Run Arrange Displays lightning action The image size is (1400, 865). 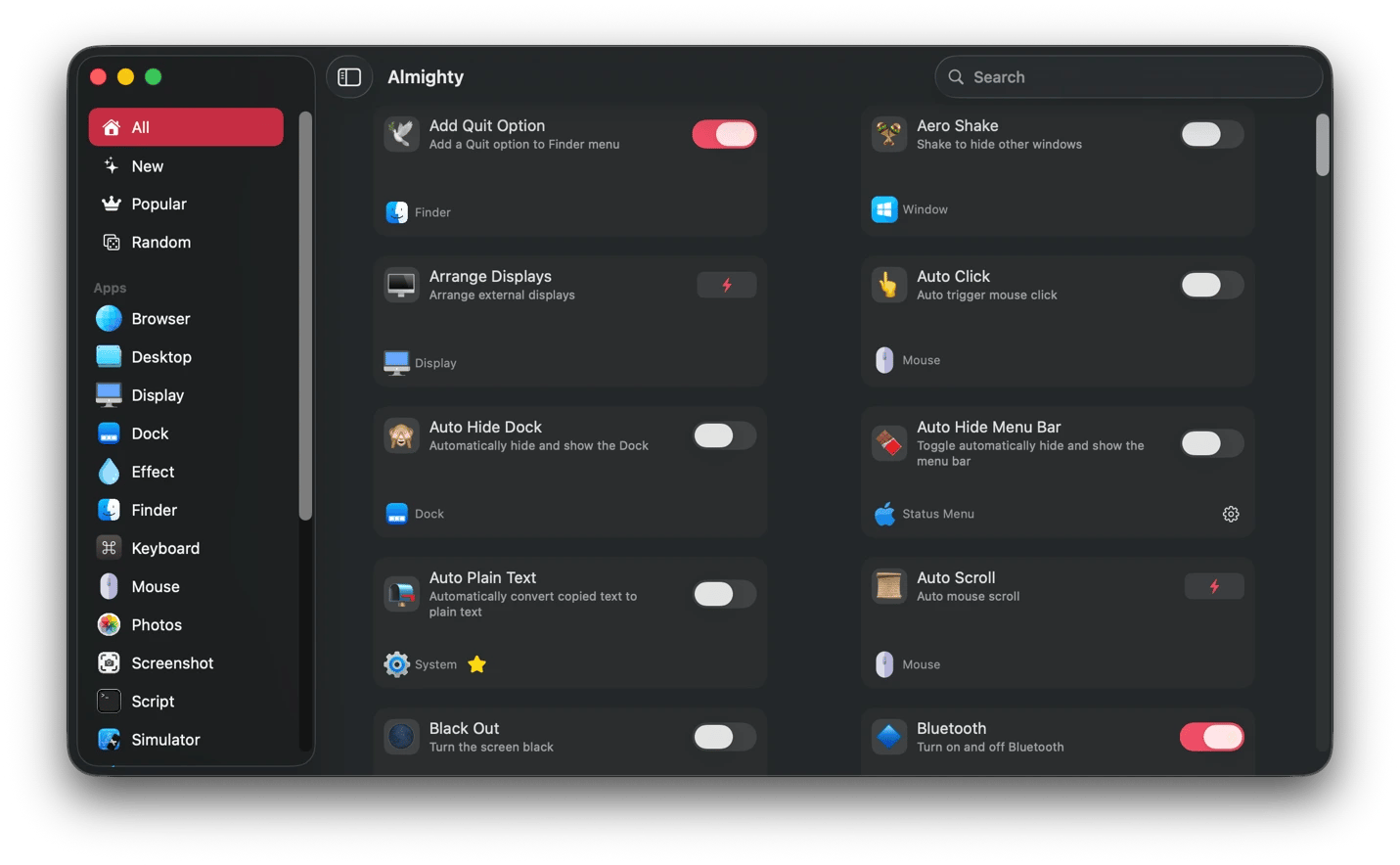(726, 285)
